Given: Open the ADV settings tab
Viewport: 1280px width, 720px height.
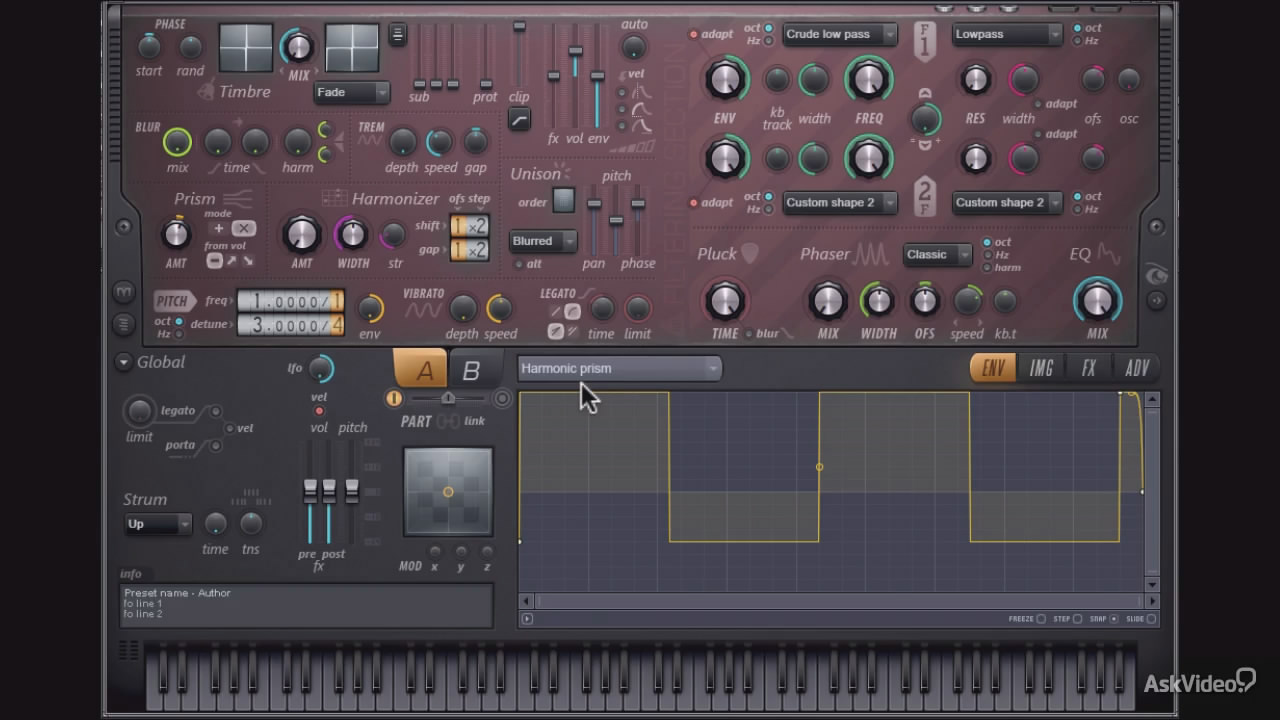Looking at the screenshot, I should coord(1136,368).
